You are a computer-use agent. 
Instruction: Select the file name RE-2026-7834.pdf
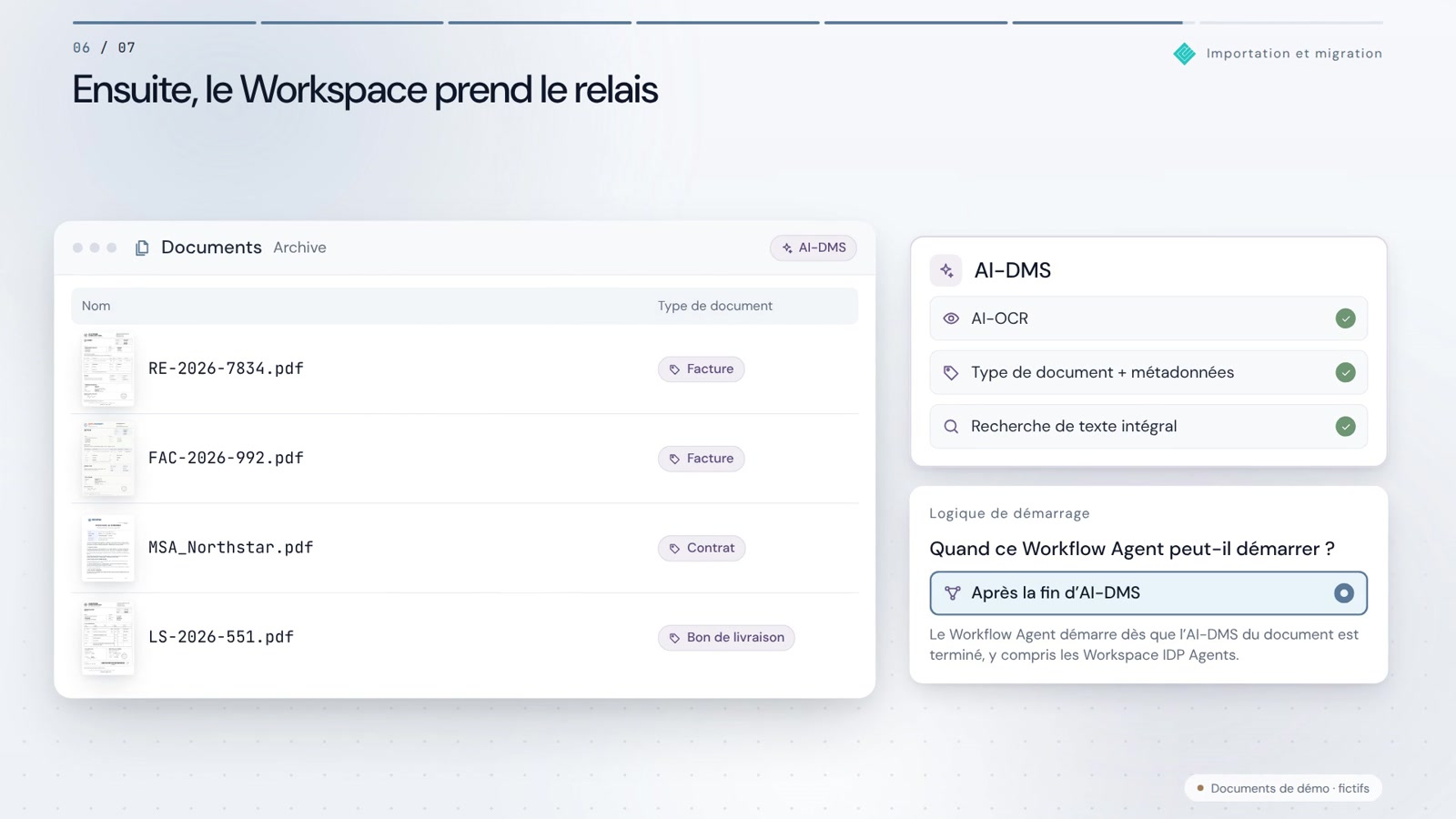[226, 369]
